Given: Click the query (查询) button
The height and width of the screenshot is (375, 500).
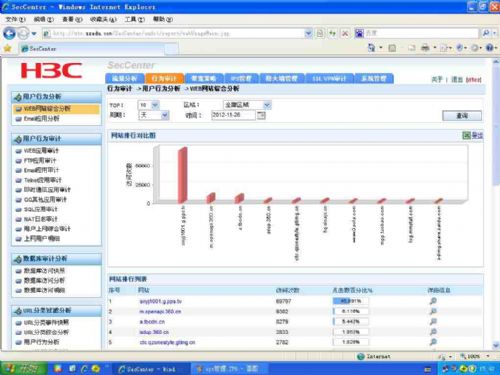Looking at the screenshot, I should (x=462, y=116).
